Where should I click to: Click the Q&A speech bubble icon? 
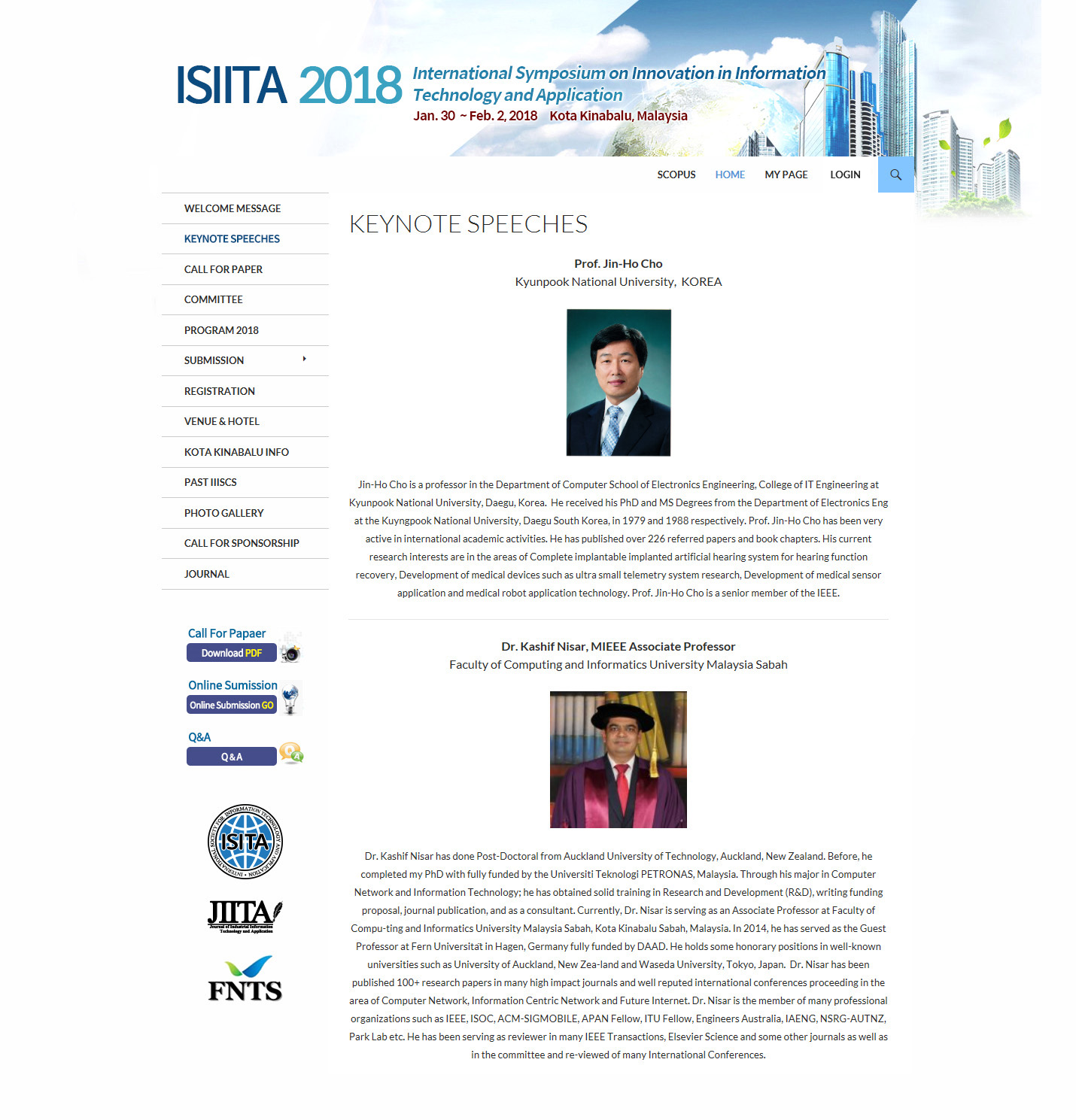pos(291,753)
